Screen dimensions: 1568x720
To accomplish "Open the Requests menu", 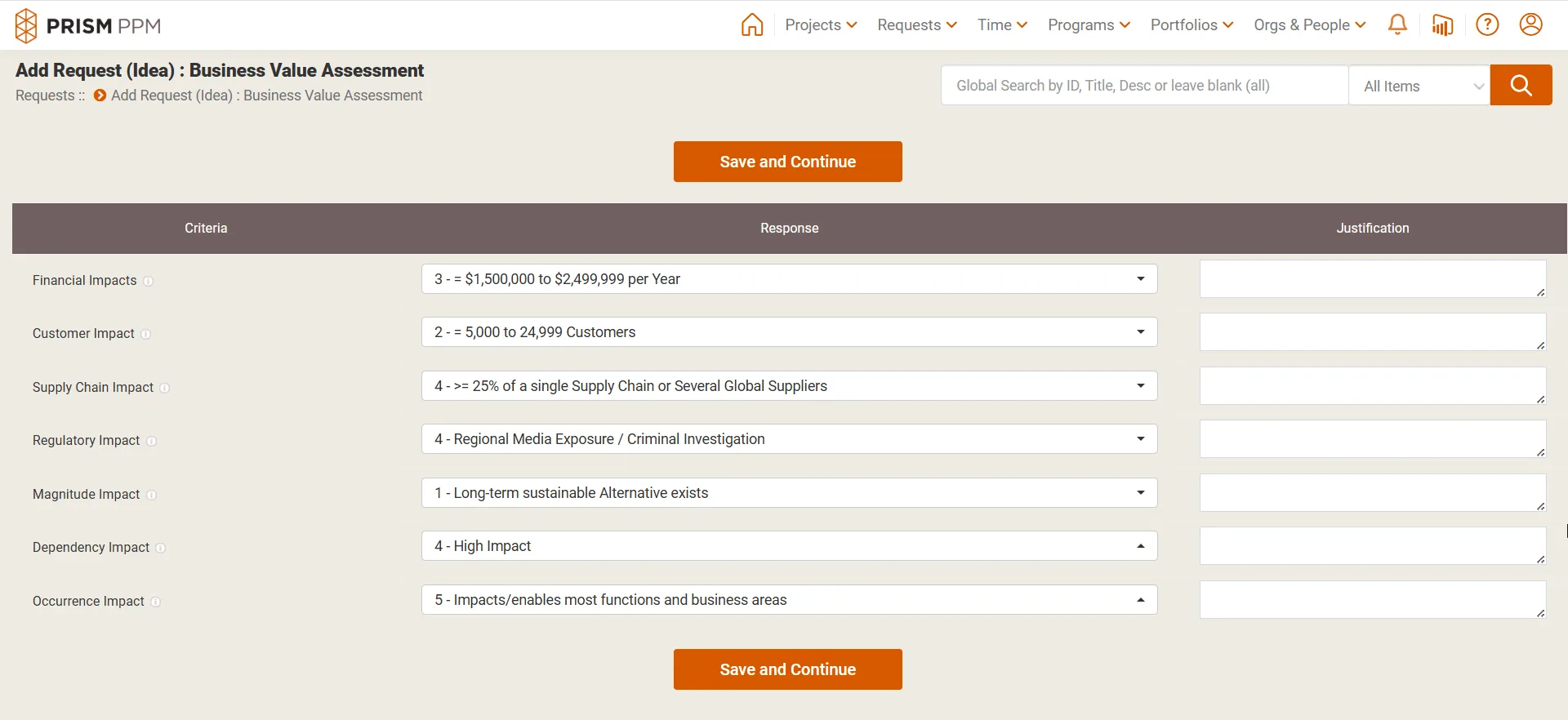I will (x=917, y=24).
